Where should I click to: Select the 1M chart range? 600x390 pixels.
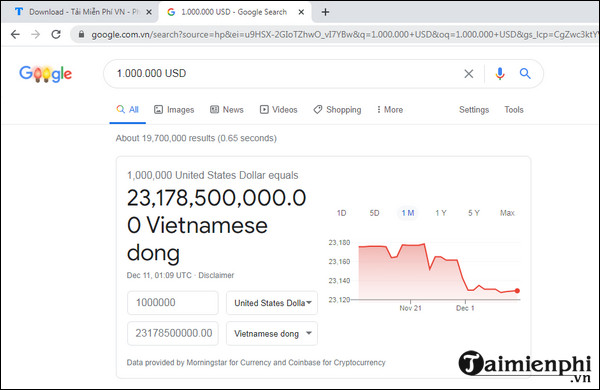pyautogui.click(x=408, y=213)
